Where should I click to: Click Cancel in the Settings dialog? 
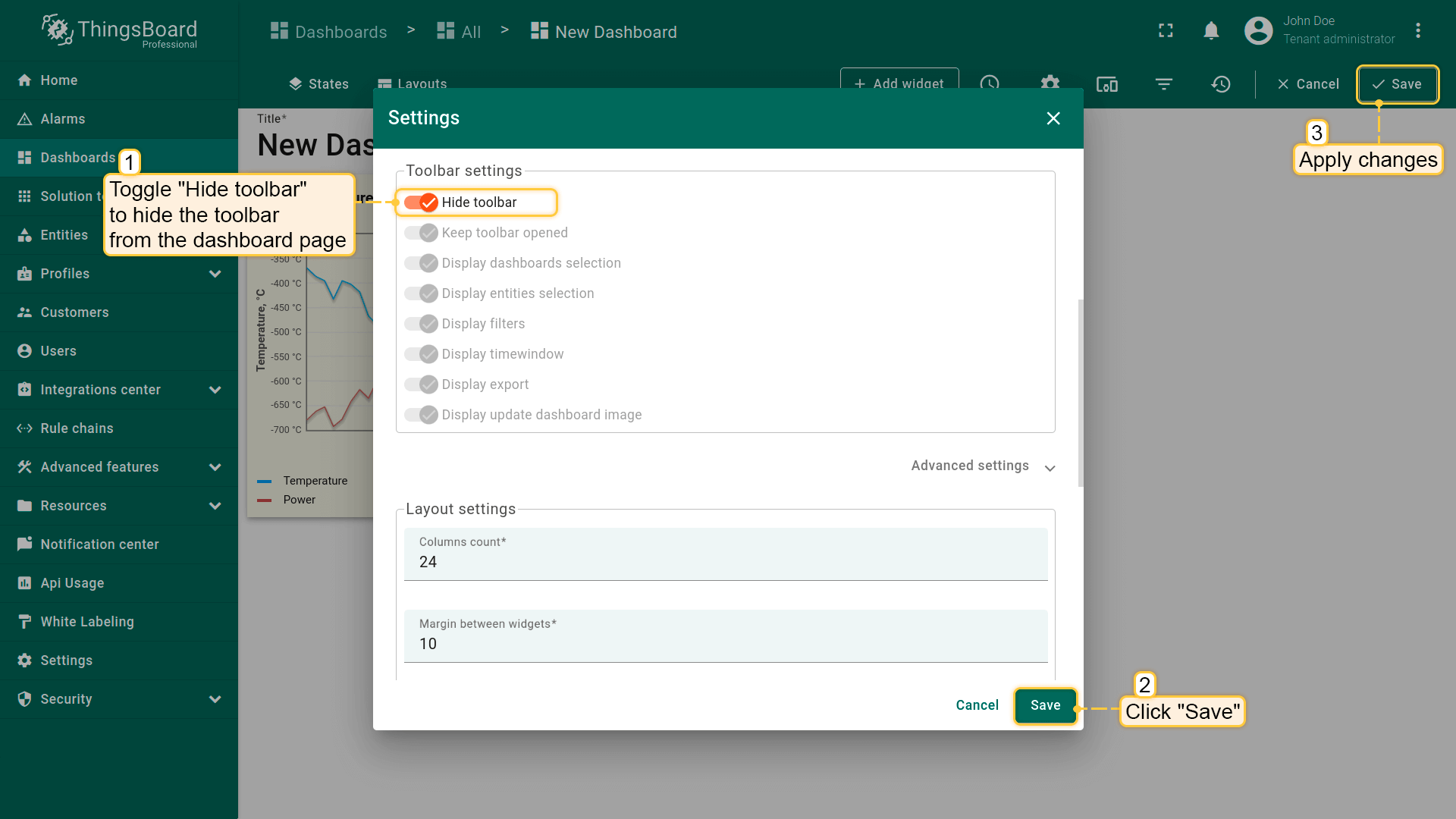click(x=977, y=705)
